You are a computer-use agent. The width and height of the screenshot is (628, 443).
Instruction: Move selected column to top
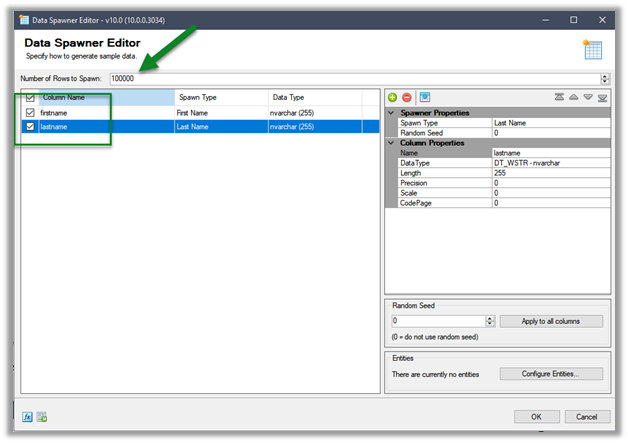tap(561, 97)
